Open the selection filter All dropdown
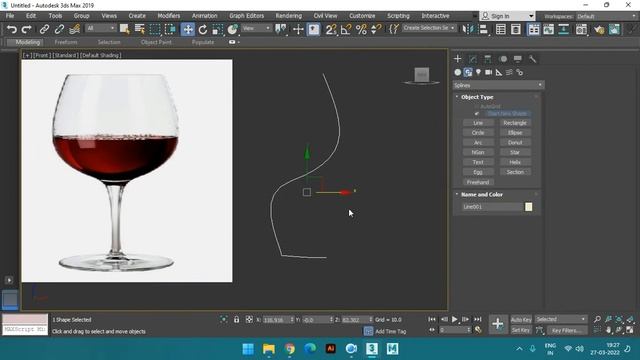The width and height of the screenshot is (640, 360). tap(100, 28)
